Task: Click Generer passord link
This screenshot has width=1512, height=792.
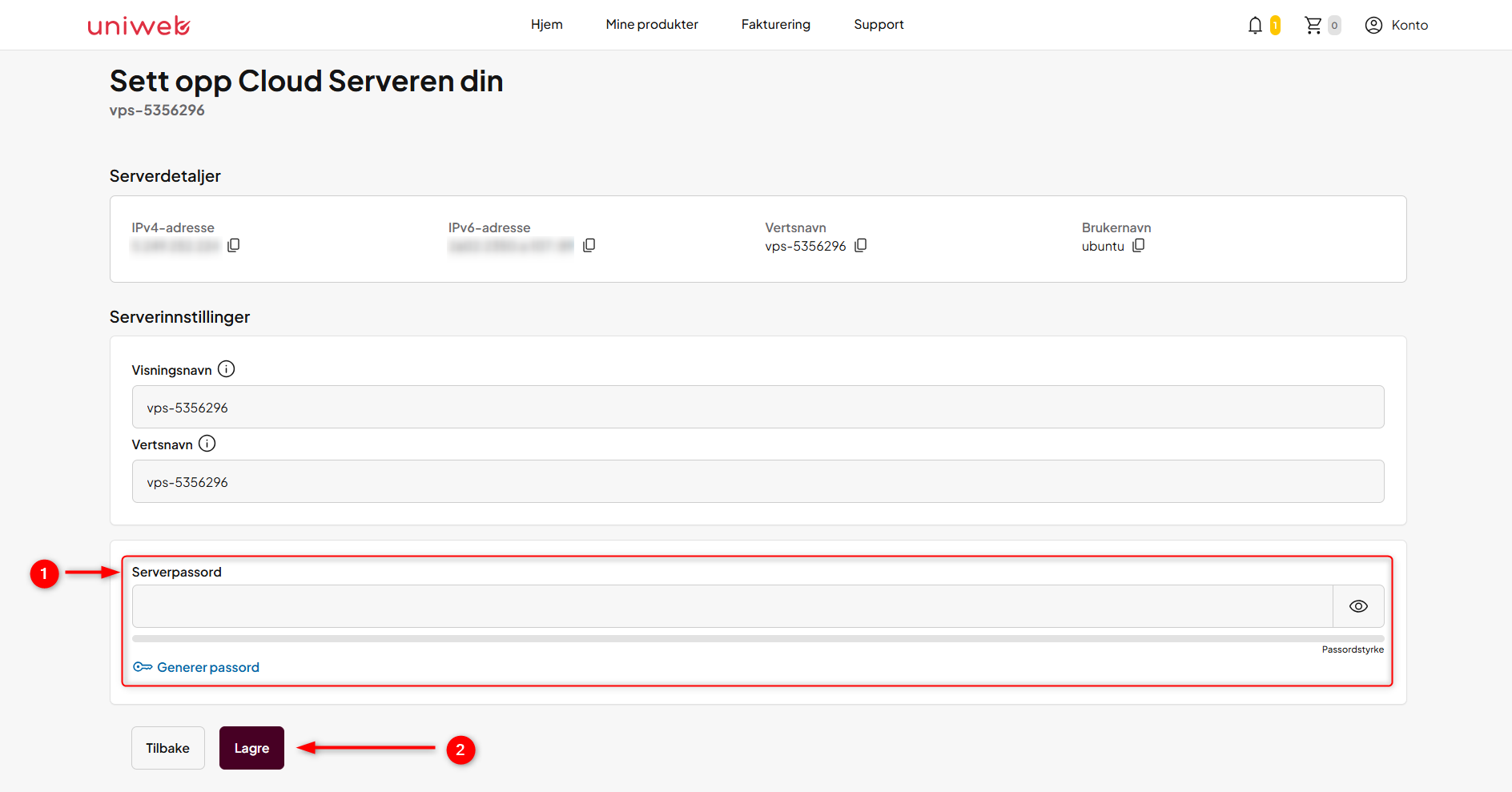Action: click(x=208, y=667)
